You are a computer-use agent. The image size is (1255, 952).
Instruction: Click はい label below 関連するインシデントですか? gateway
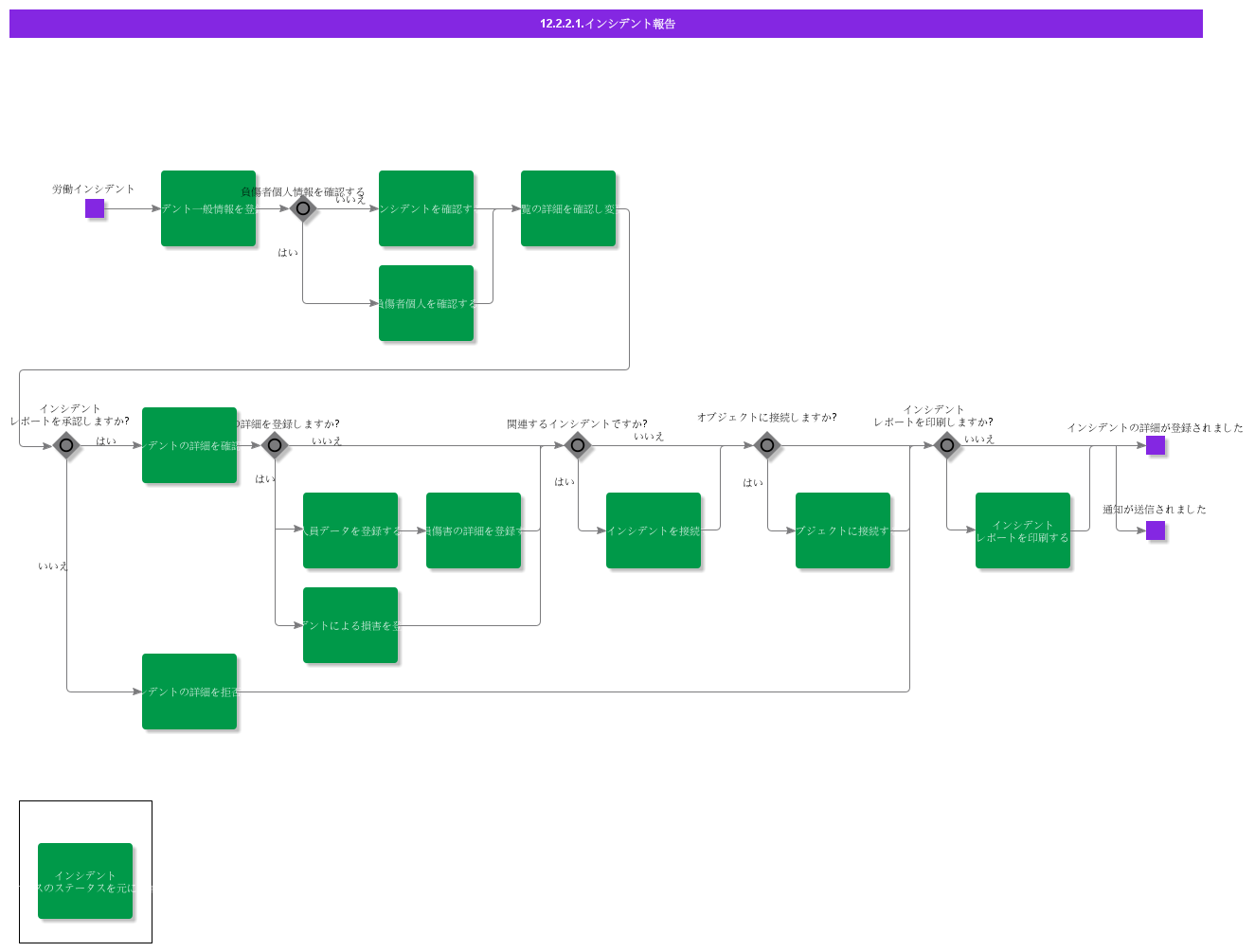[x=565, y=482]
